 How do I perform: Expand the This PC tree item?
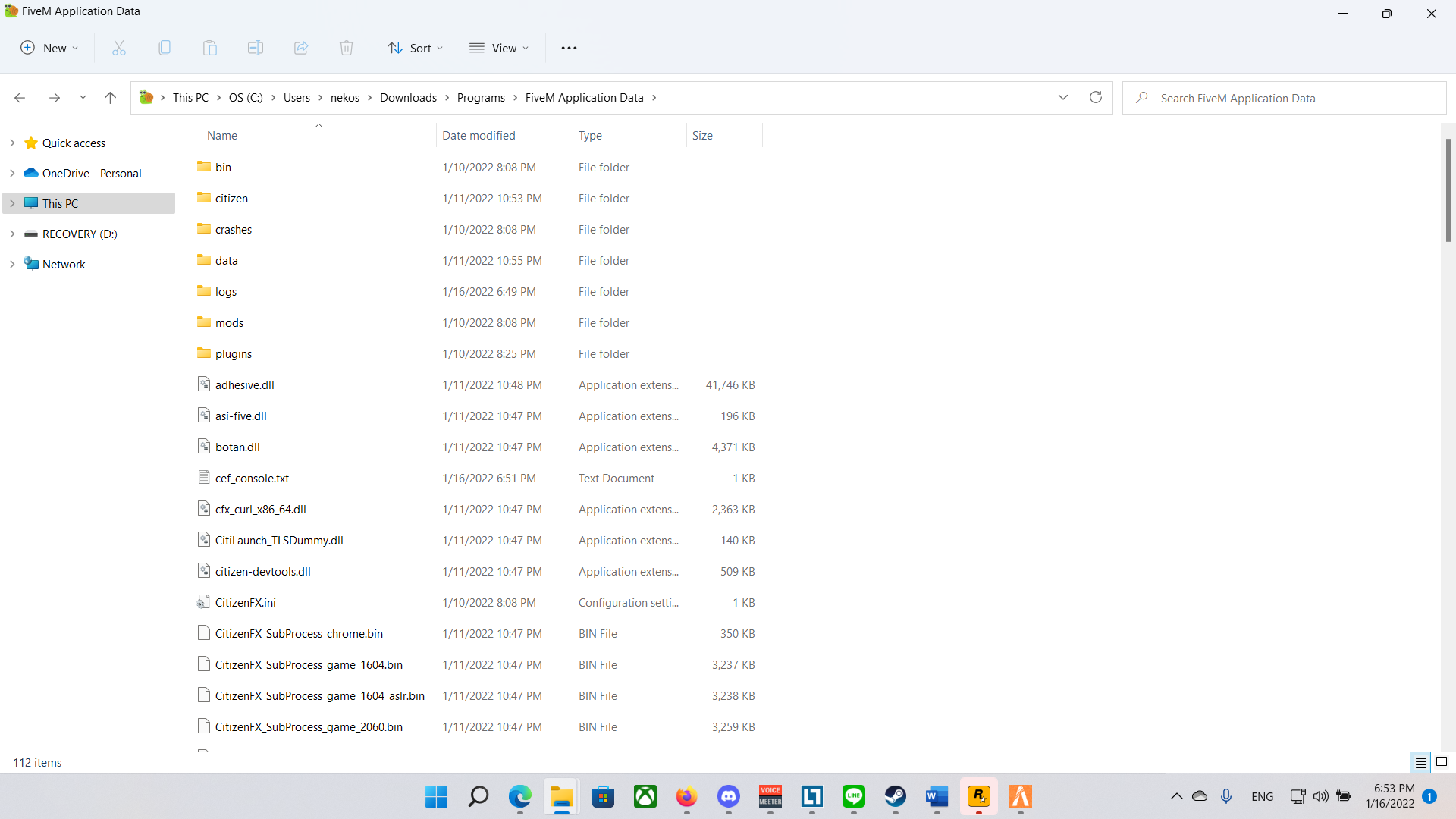tap(12, 203)
